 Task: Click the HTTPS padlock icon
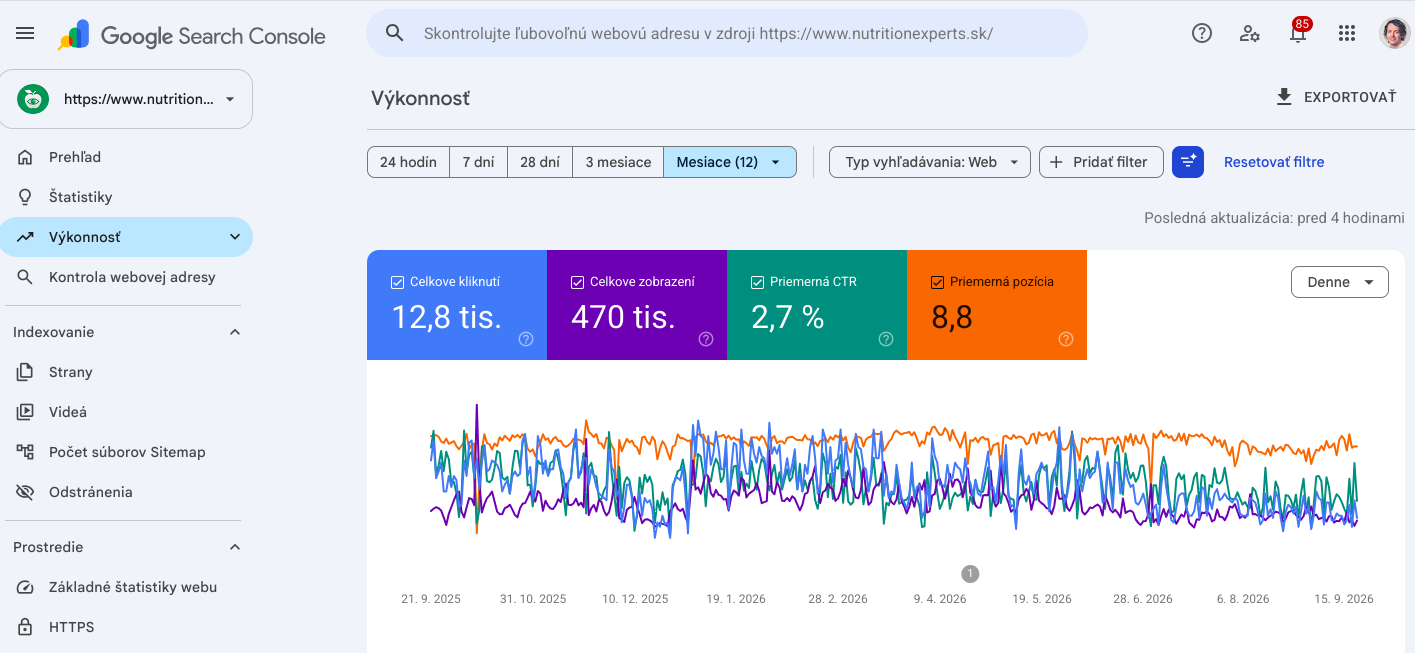26,627
